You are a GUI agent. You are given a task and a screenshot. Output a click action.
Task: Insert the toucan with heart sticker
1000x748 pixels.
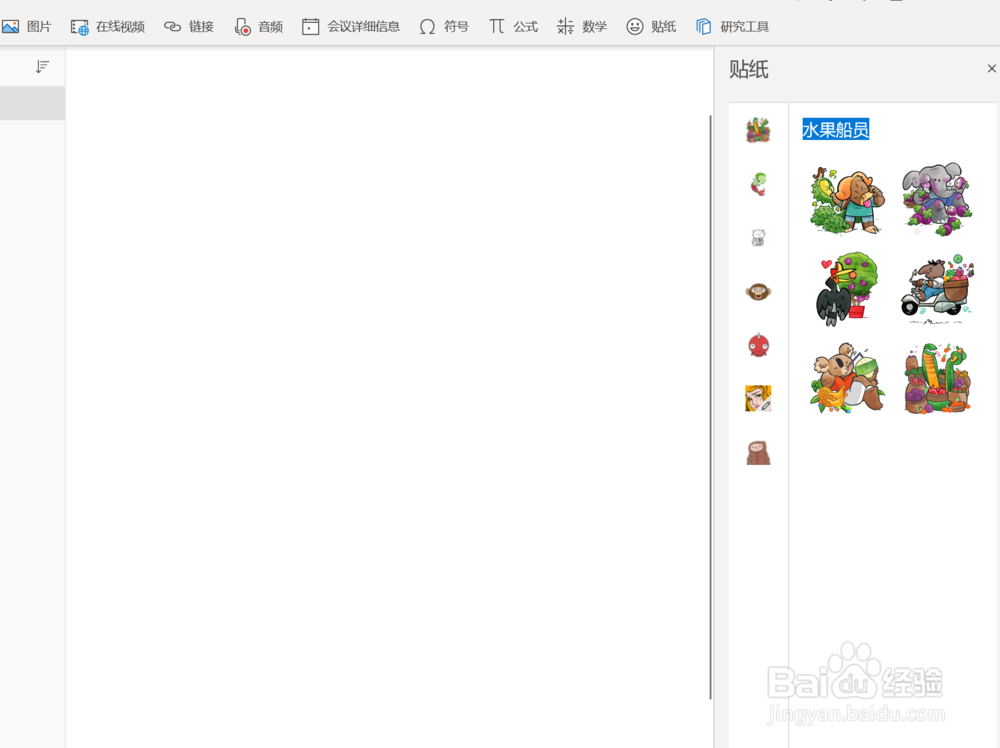847,289
